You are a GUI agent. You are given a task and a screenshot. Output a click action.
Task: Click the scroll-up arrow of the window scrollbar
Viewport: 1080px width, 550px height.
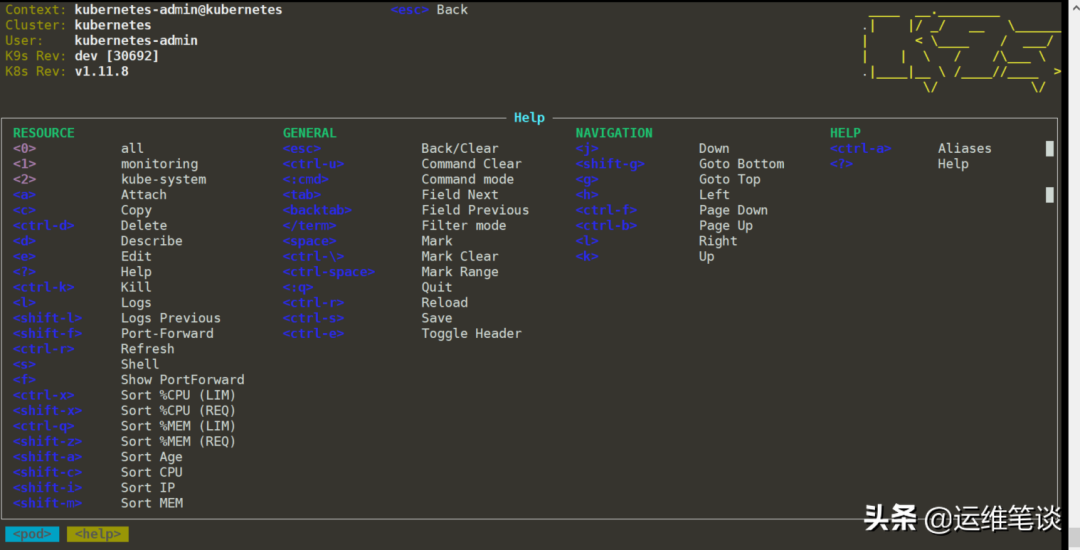coord(1074,6)
